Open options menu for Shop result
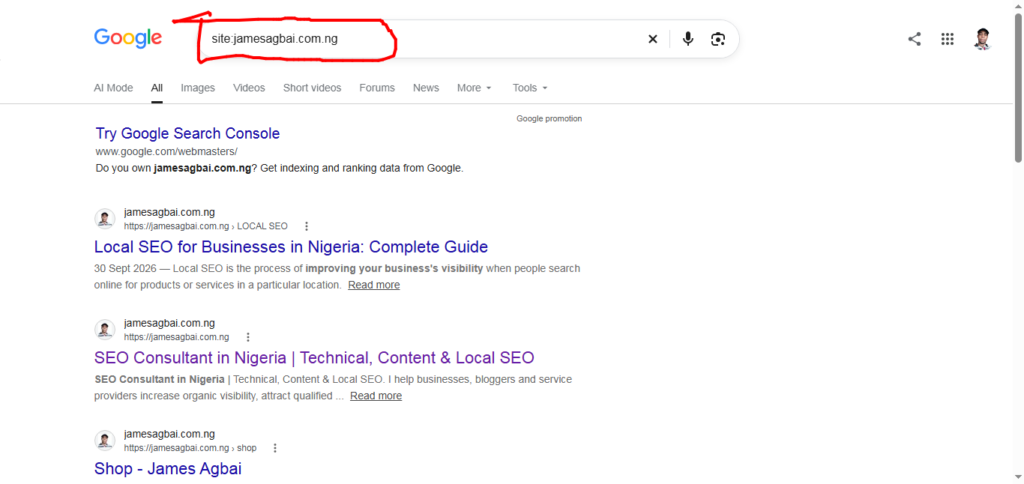 275,448
